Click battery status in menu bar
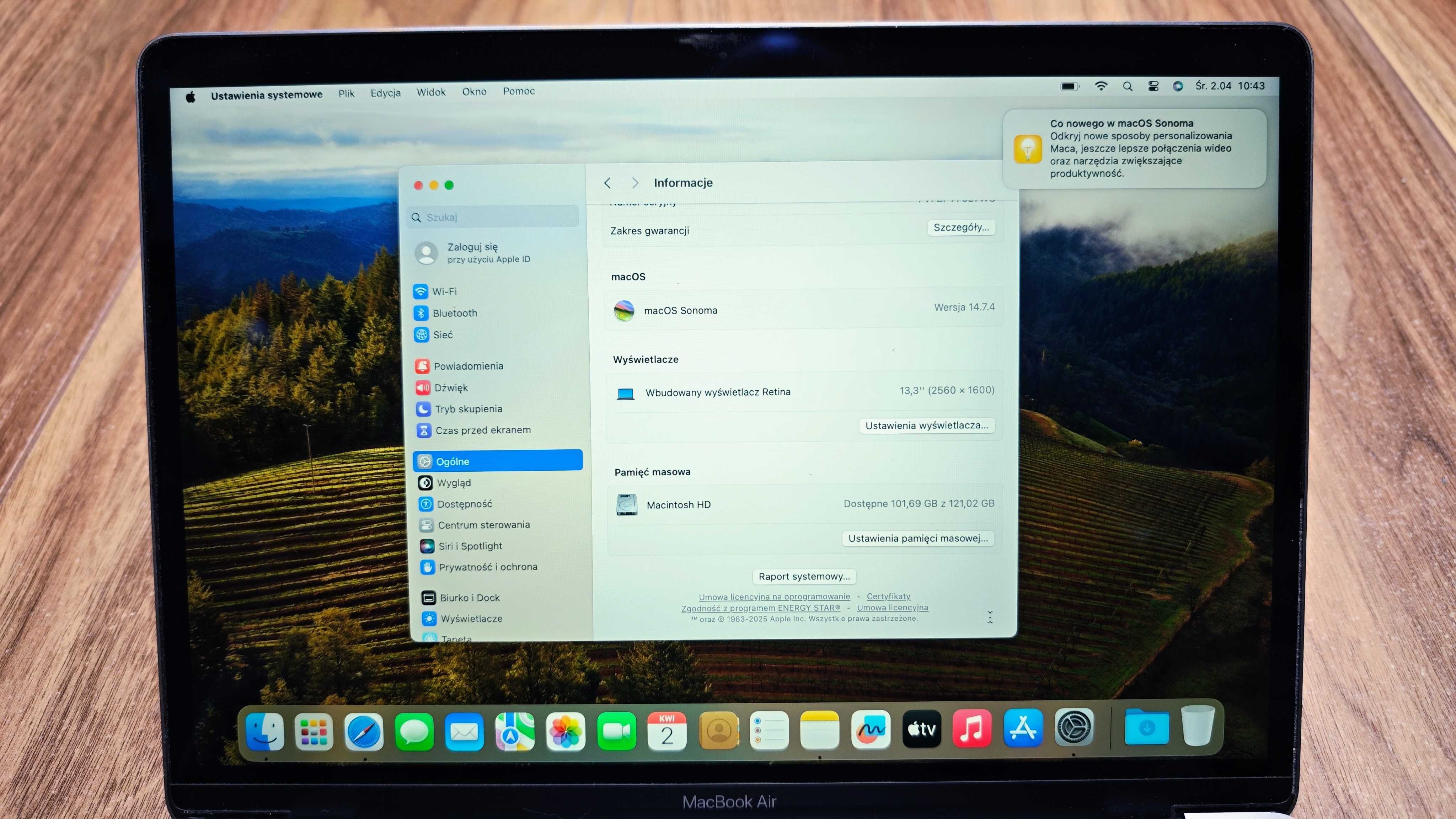The width and height of the screenshot is (1456, 819). 1069,86
